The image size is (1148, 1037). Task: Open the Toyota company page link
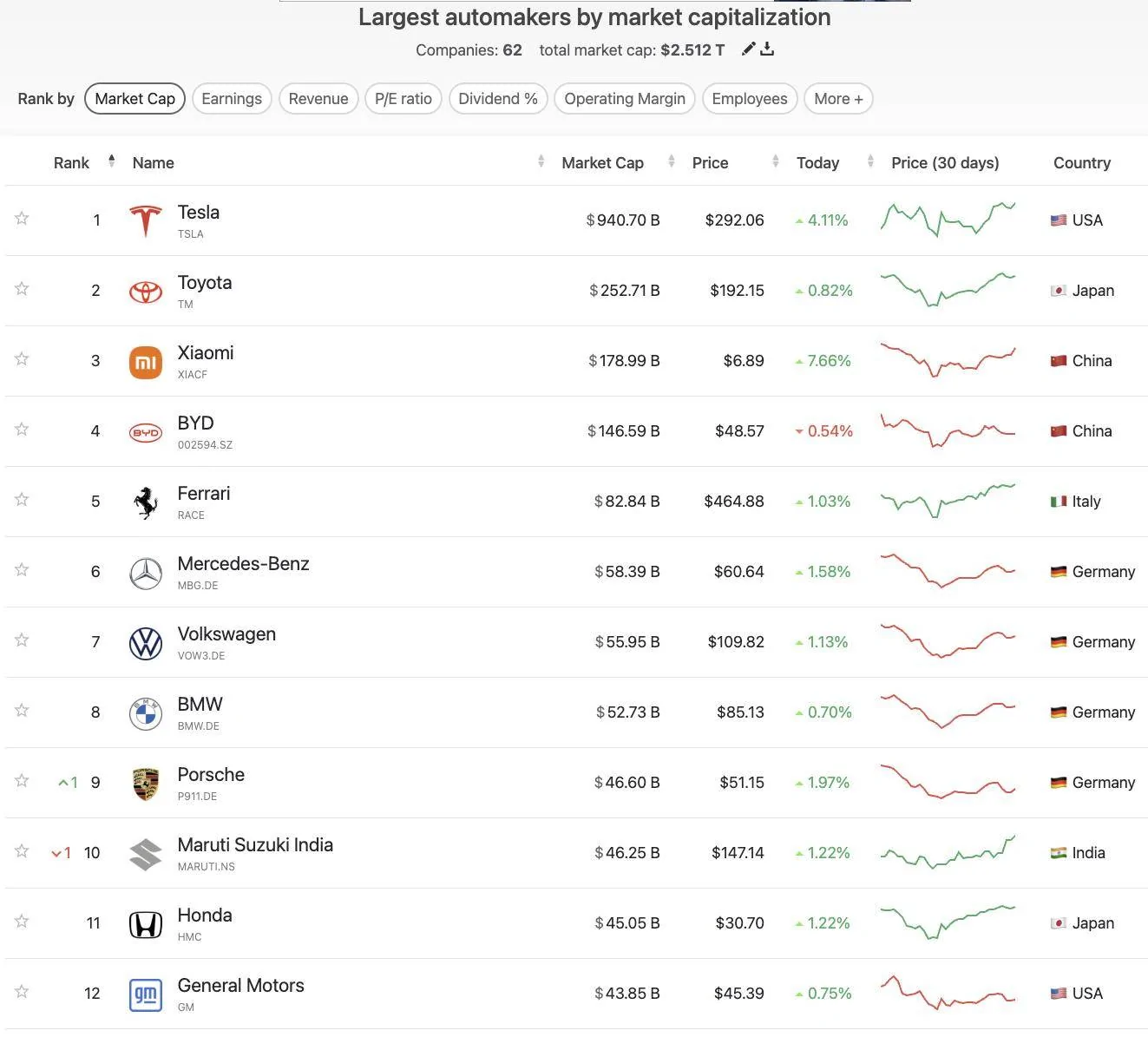205,283
